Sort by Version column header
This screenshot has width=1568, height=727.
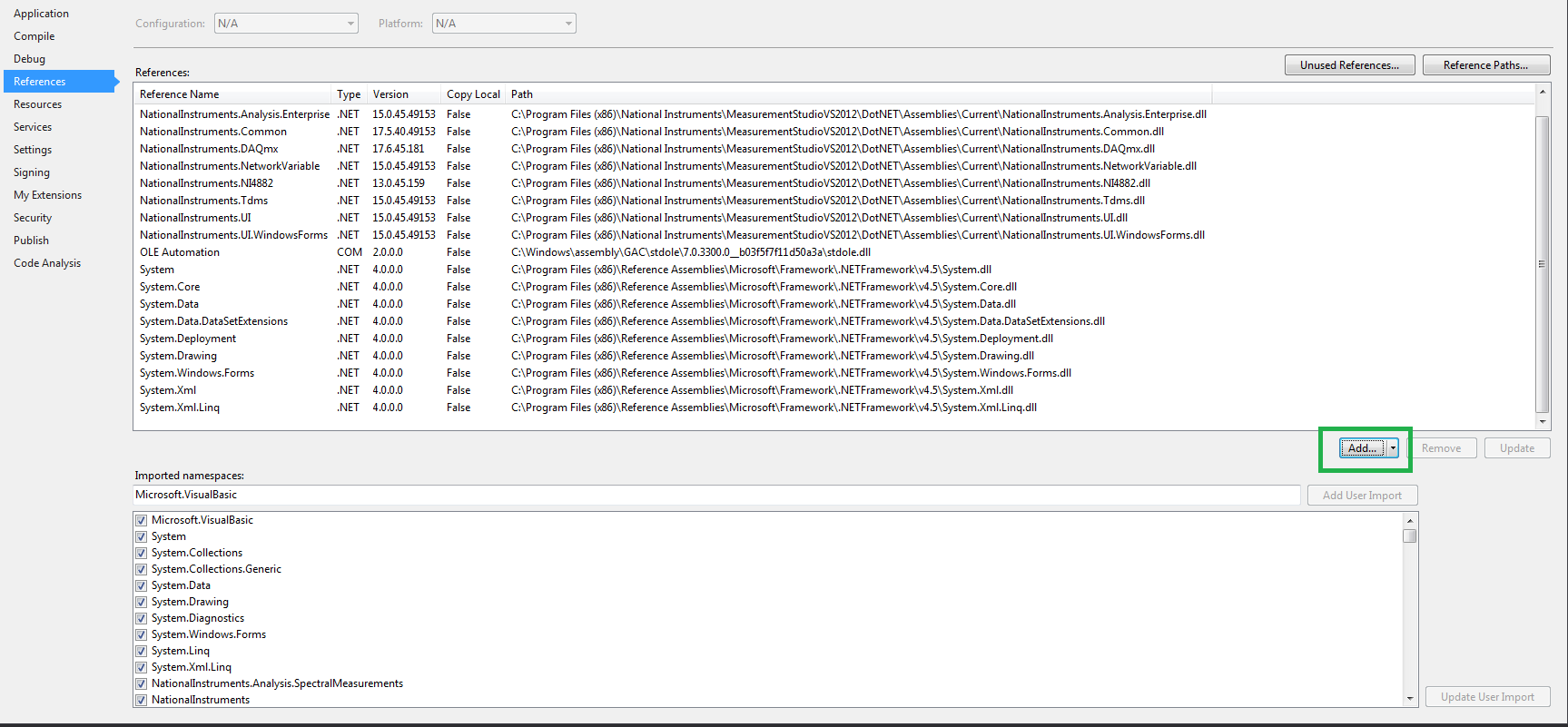404,94
